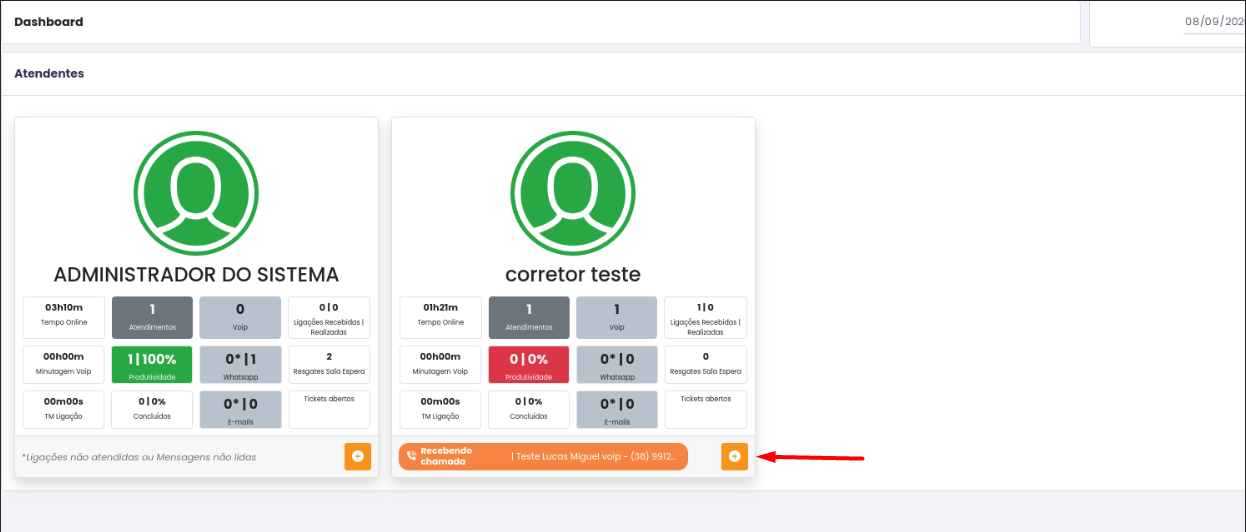Click the Atendentes section heading

click(x=49, y=73)
